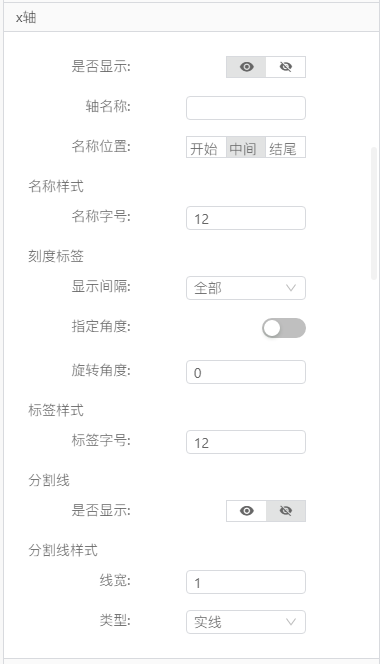Toggle the 指定角度 switch

pos(284,328)
